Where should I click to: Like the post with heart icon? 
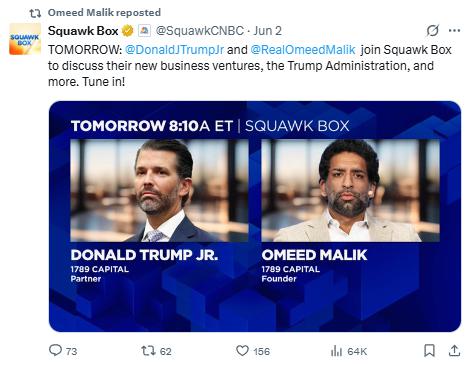click(242, 351)
